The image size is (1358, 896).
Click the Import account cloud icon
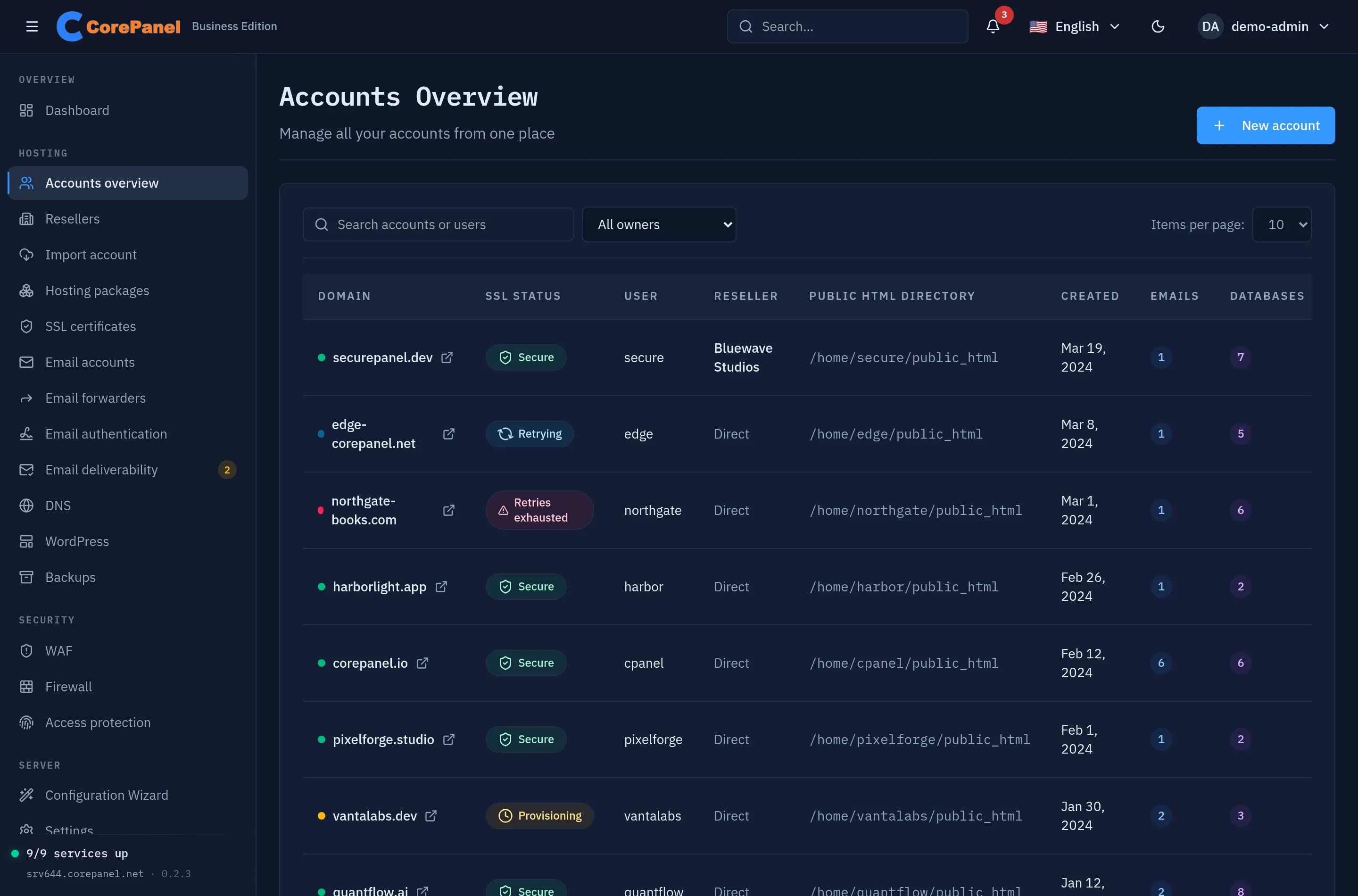(x=26, y=254)
